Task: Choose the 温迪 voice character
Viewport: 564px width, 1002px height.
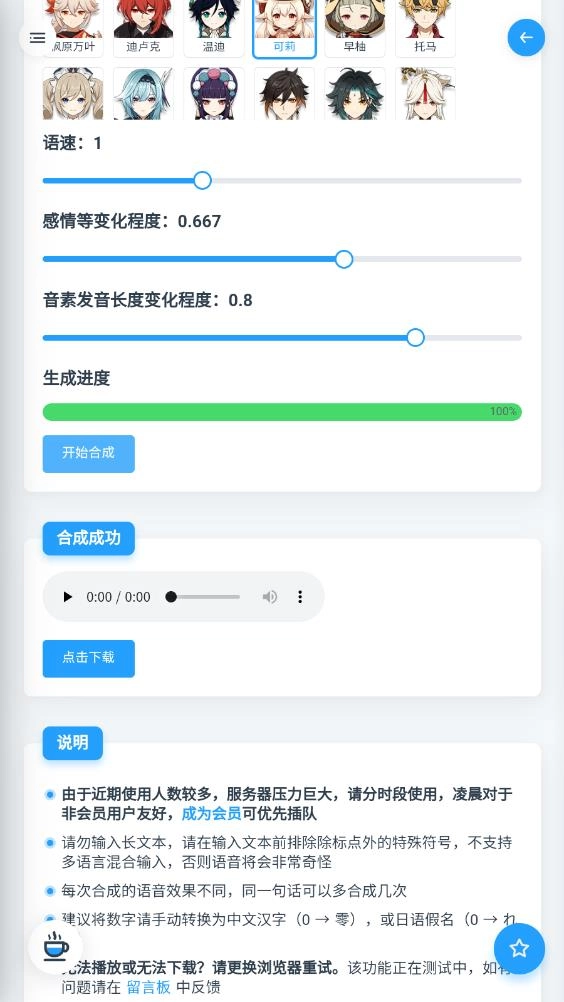Action: coord(213,28)
